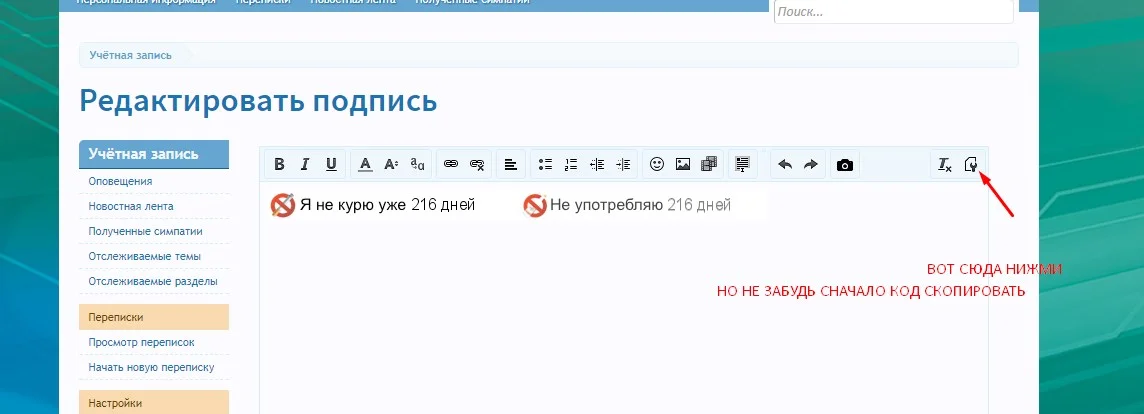
Task: Click the outdent icon
Action: click(597, 164)
